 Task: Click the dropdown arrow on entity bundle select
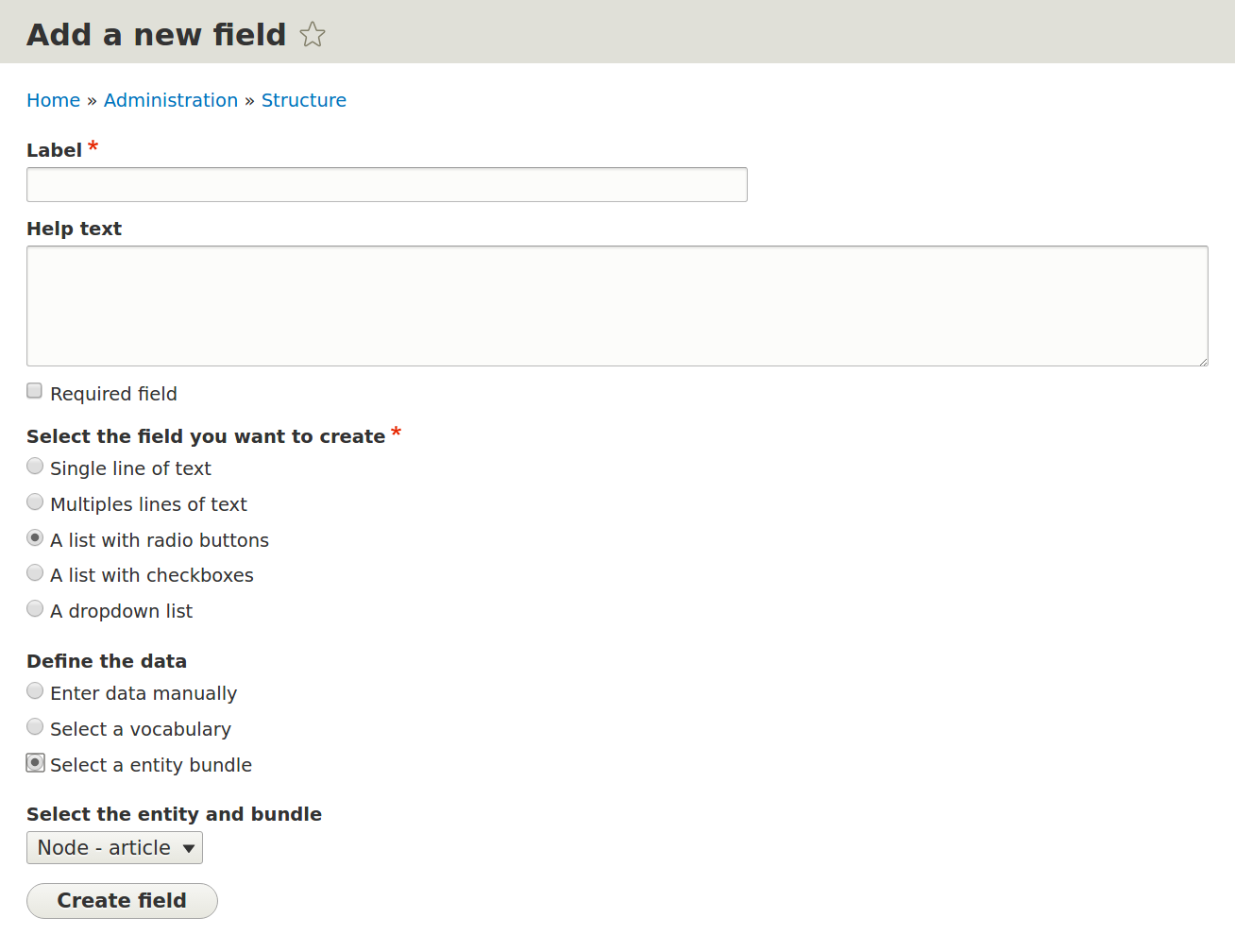point(189,848)
